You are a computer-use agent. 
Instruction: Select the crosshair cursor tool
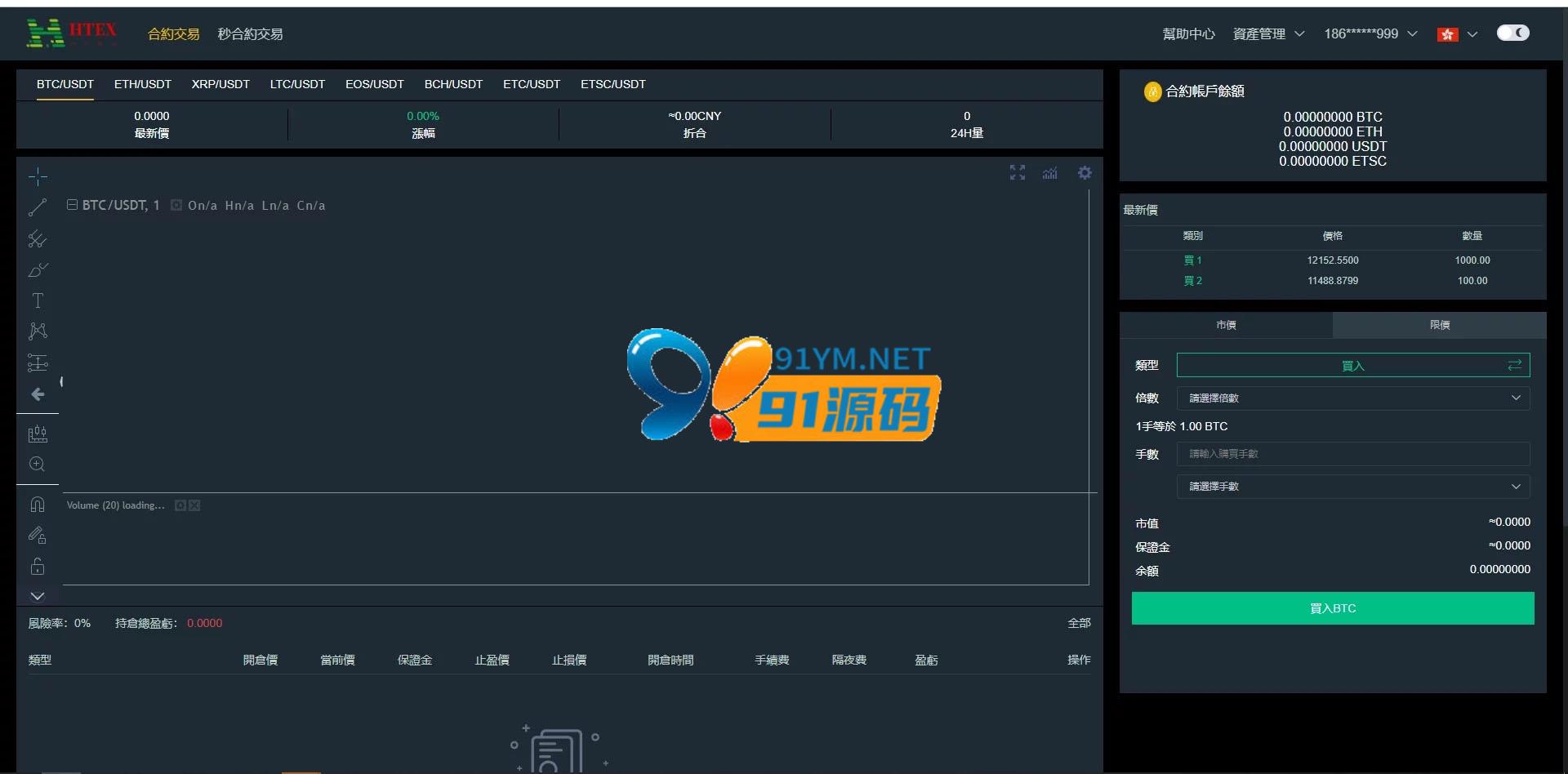38,176
